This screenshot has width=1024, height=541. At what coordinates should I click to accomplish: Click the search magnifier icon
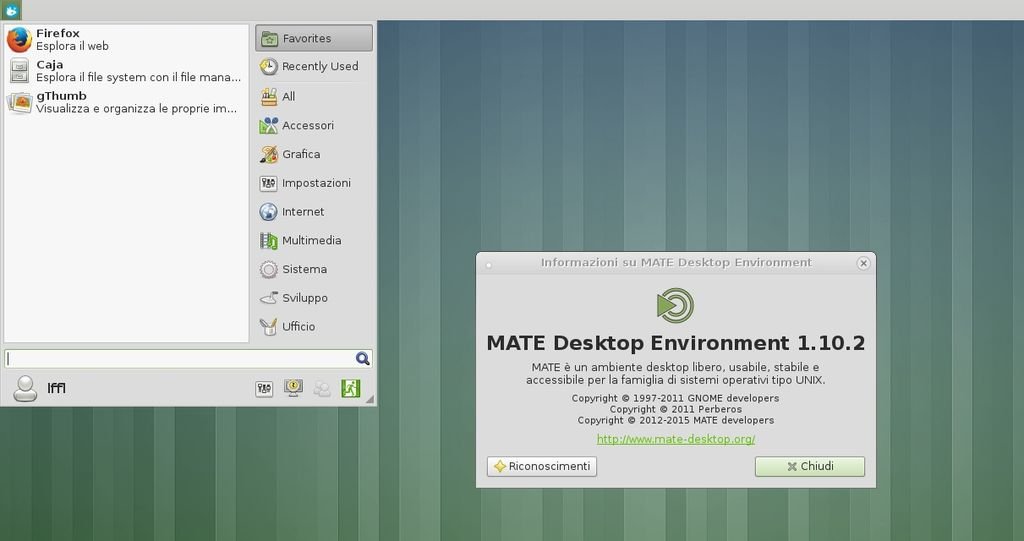tap(362, 359)
